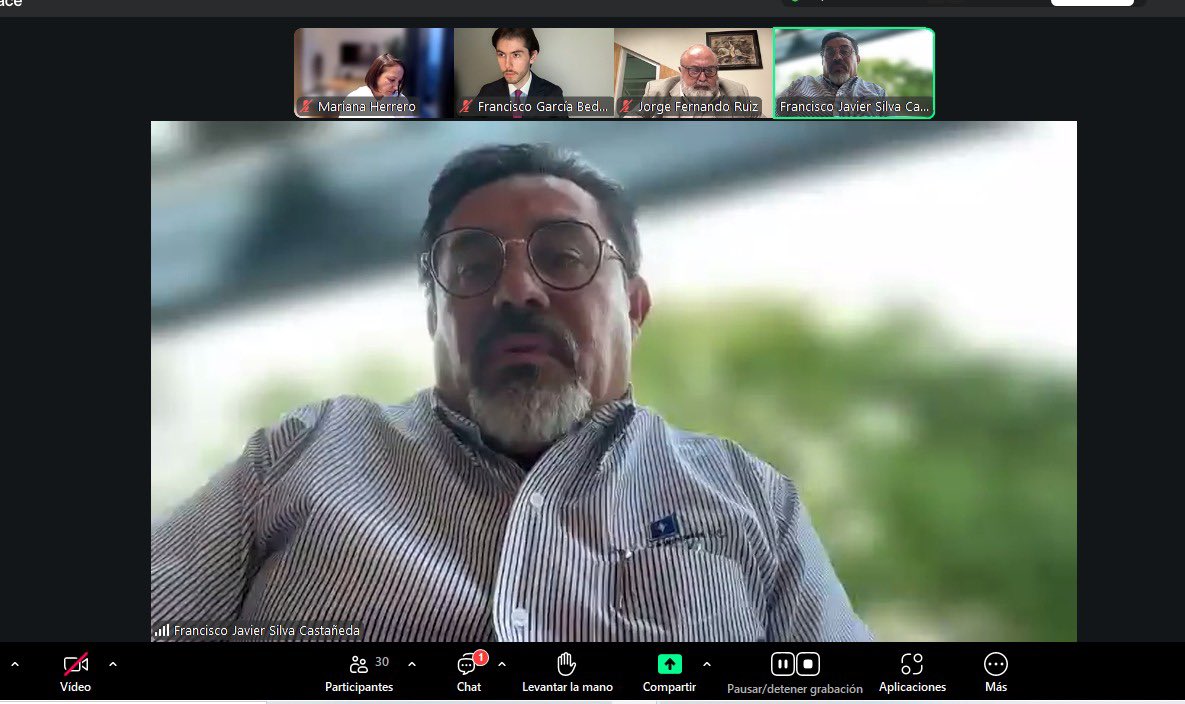1185x704 pixels.
Task: Click muted mic icon on Francisco García
Action: (466, 107)
